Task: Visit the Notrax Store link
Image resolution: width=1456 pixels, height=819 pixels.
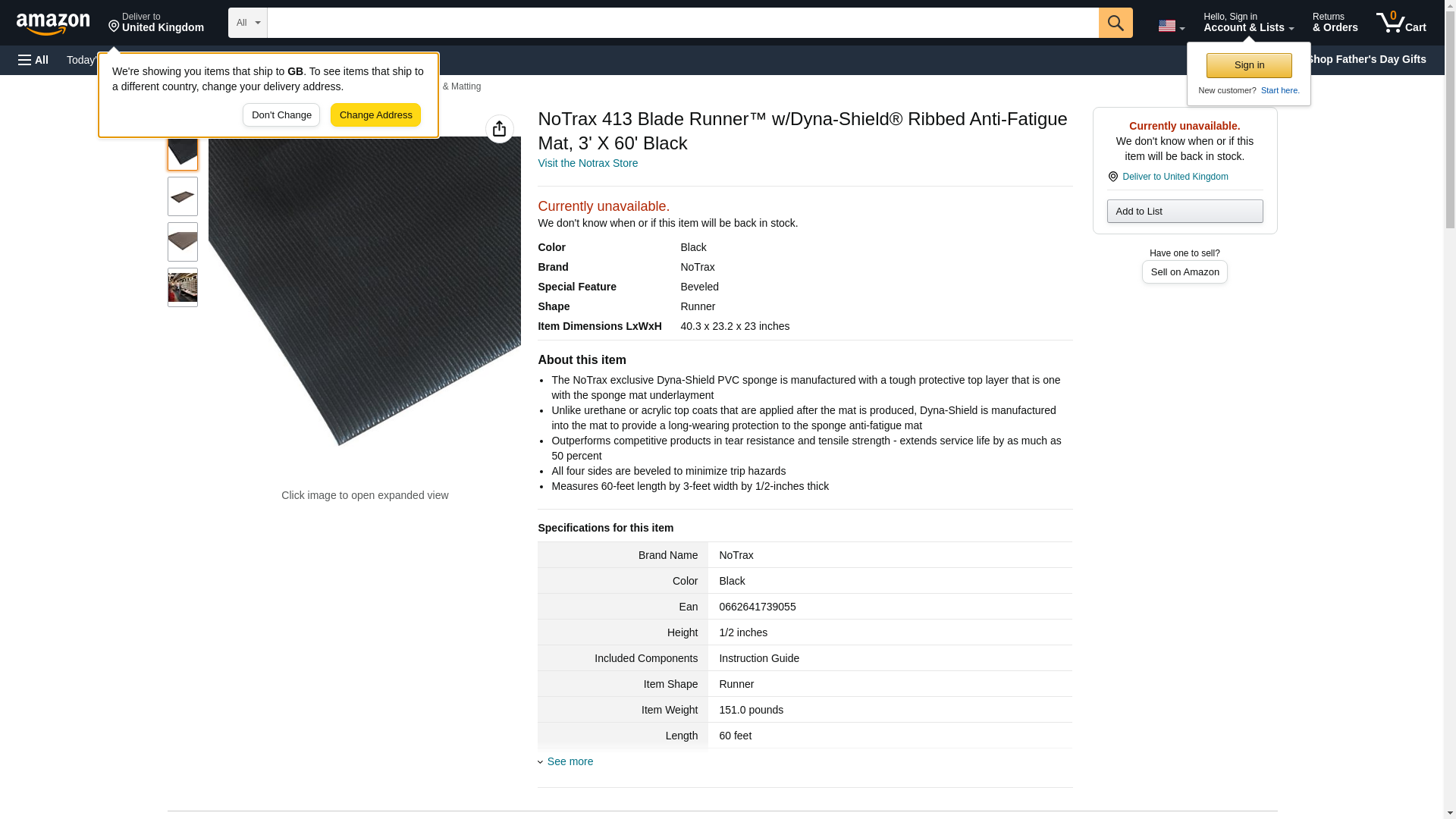Action: pos(588,163)
